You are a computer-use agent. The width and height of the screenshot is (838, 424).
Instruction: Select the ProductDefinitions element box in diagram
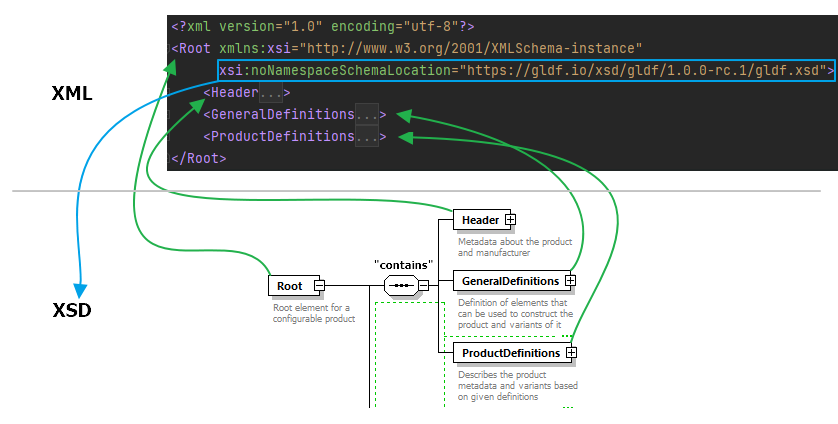511,353
